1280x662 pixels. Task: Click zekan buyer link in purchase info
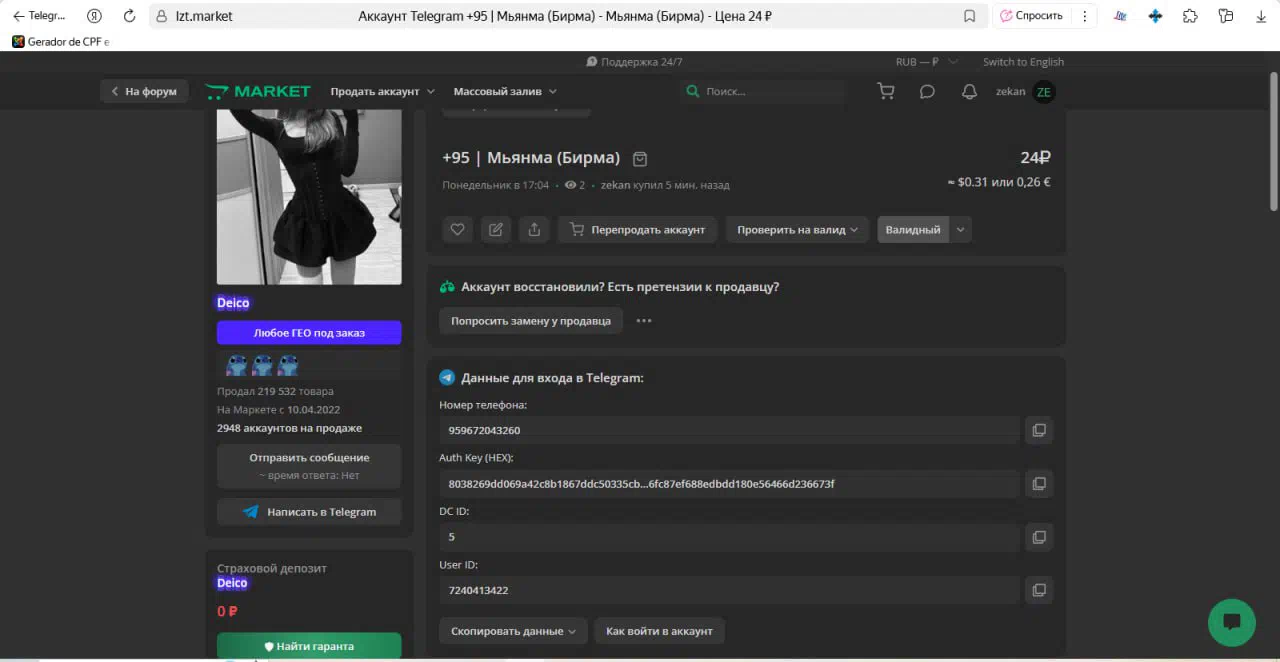coord(615,185)
